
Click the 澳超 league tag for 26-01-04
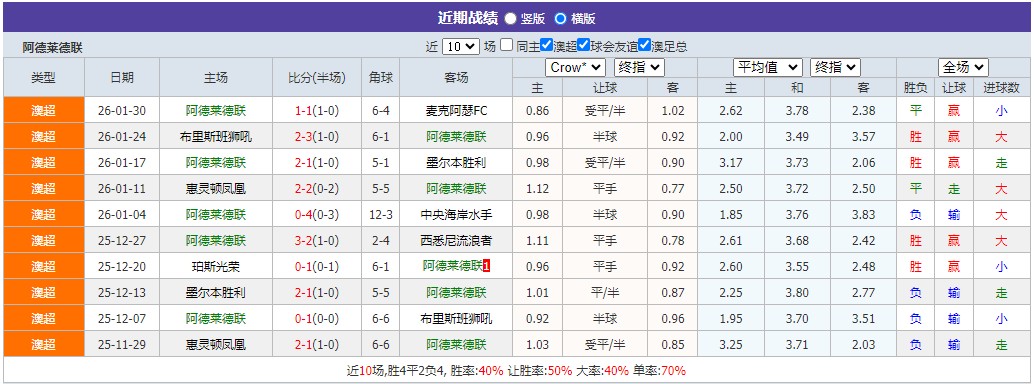tap(44, 214)
